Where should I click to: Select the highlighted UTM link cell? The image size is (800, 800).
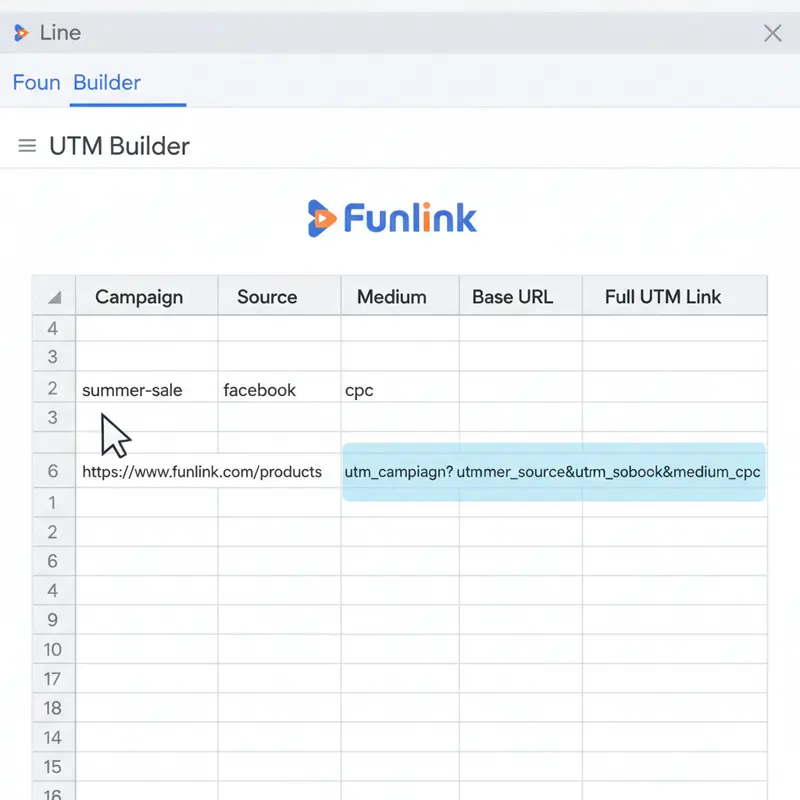click(554, 471)
